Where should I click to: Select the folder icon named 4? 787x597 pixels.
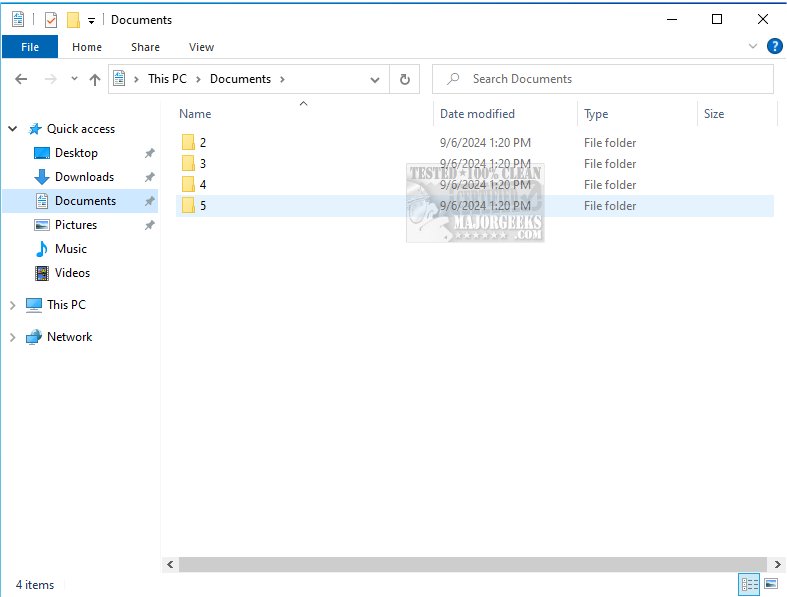(x=188, y=185)
